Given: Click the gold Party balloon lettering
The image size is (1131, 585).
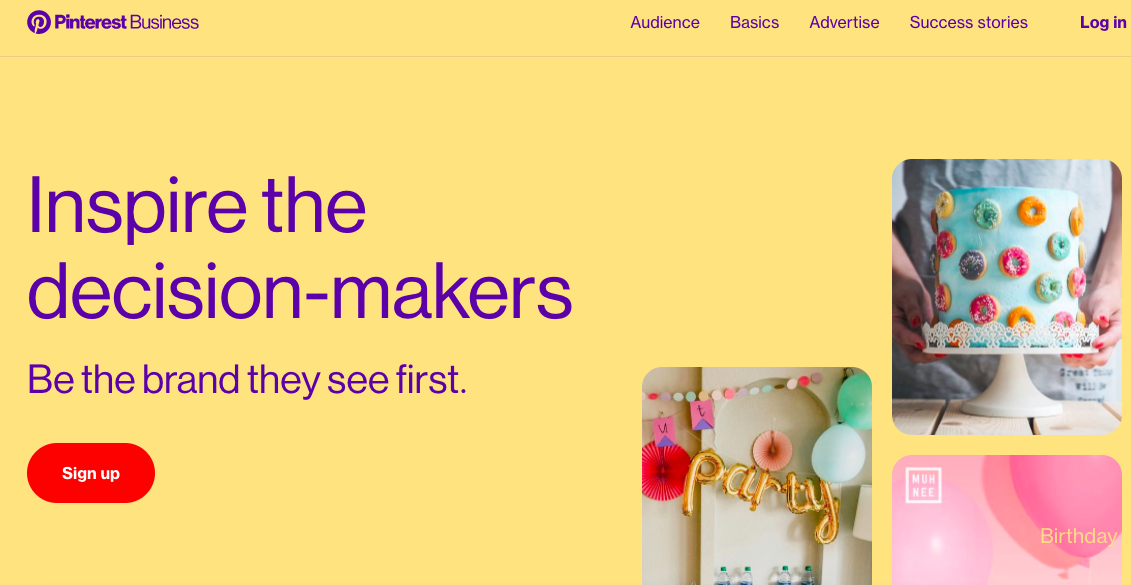Looking at the screenshot, I should click(x=762, y=488).
